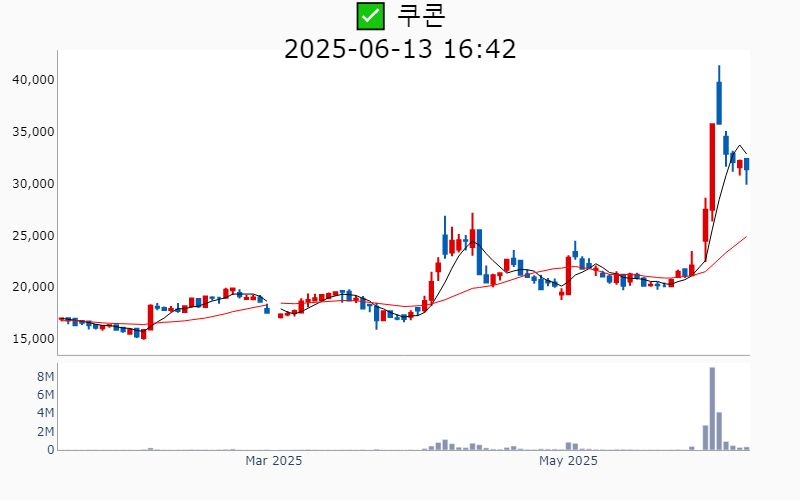Screen dimensions: 800x500
Task: Click the 20,000 price axis label
Action: pos(33,287)
